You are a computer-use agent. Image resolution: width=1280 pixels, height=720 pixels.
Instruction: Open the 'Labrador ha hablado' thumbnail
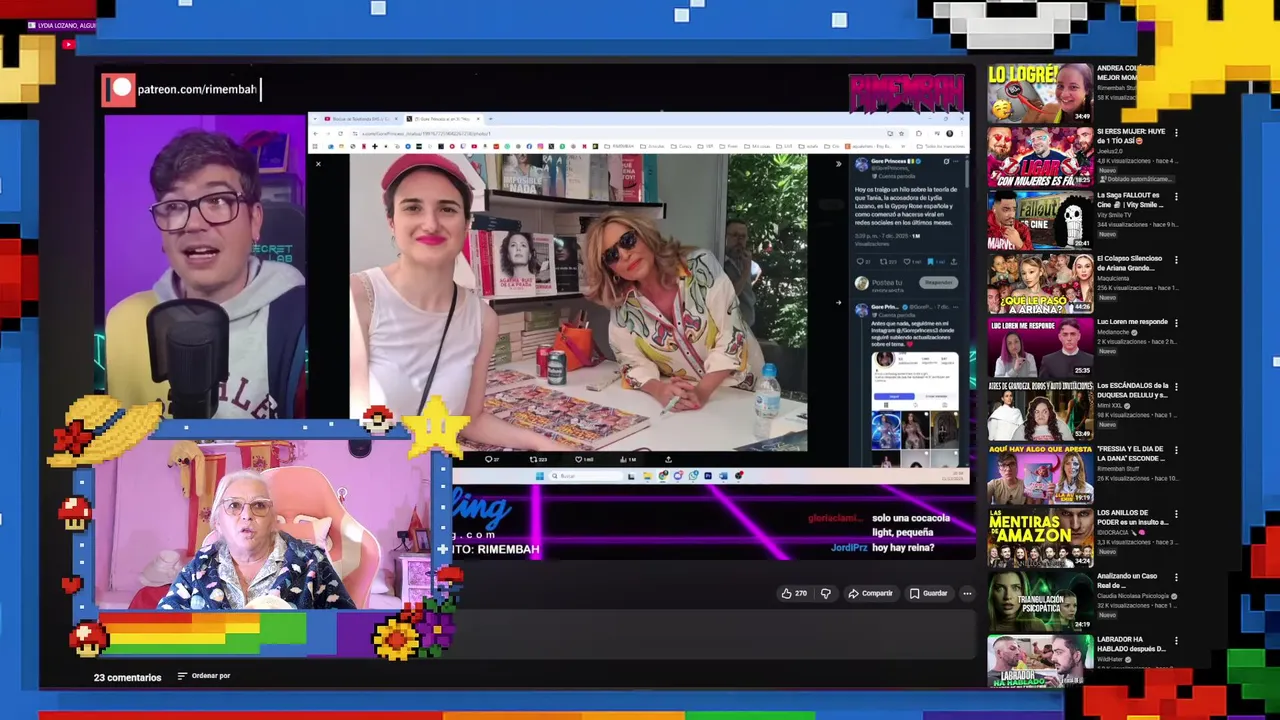point(1040,661)
